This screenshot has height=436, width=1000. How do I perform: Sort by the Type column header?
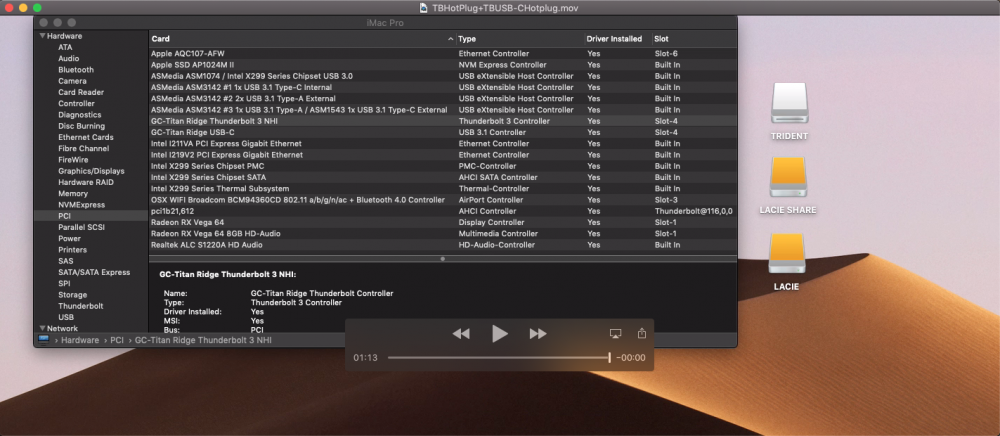(520, 39)
